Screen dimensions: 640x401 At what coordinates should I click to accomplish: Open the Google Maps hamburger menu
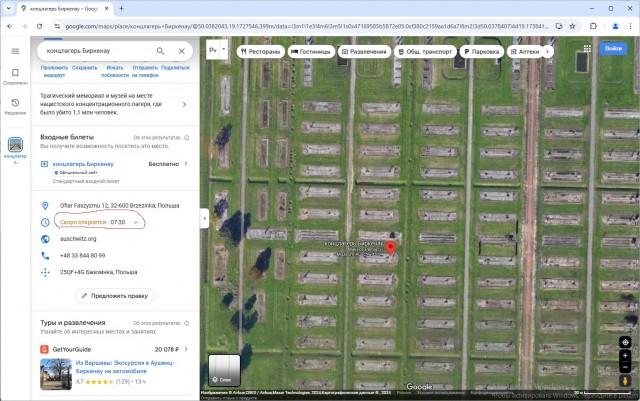15,51
